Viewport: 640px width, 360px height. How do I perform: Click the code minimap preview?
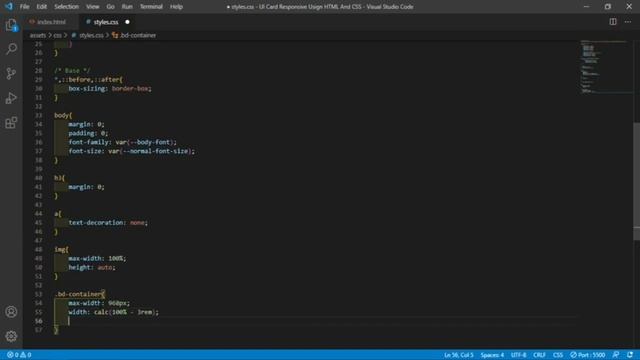(x=606, y=67)
